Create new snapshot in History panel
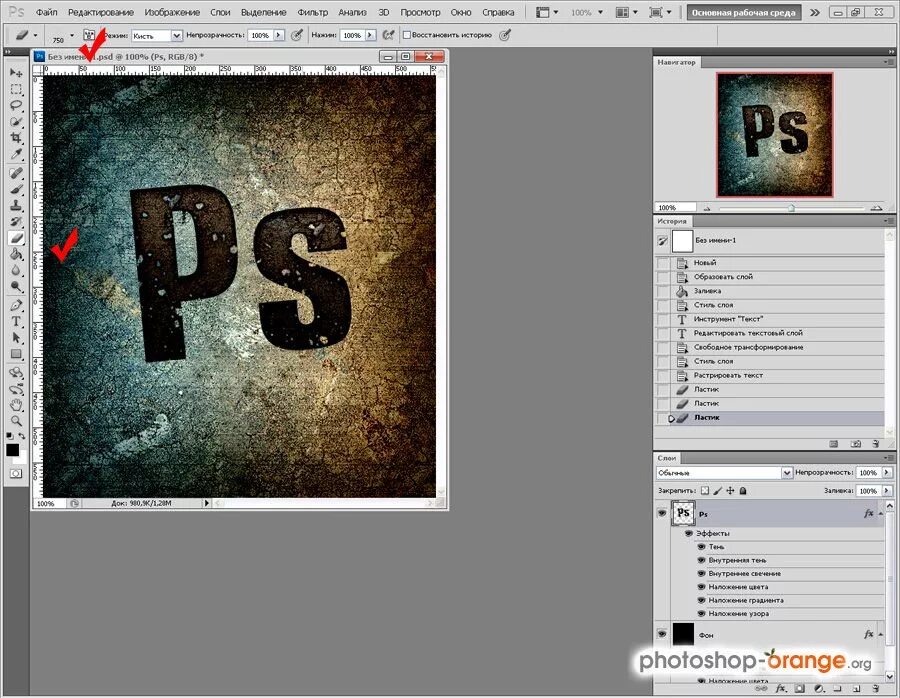The height and width of the screenshot is (698, 900). 855,444
